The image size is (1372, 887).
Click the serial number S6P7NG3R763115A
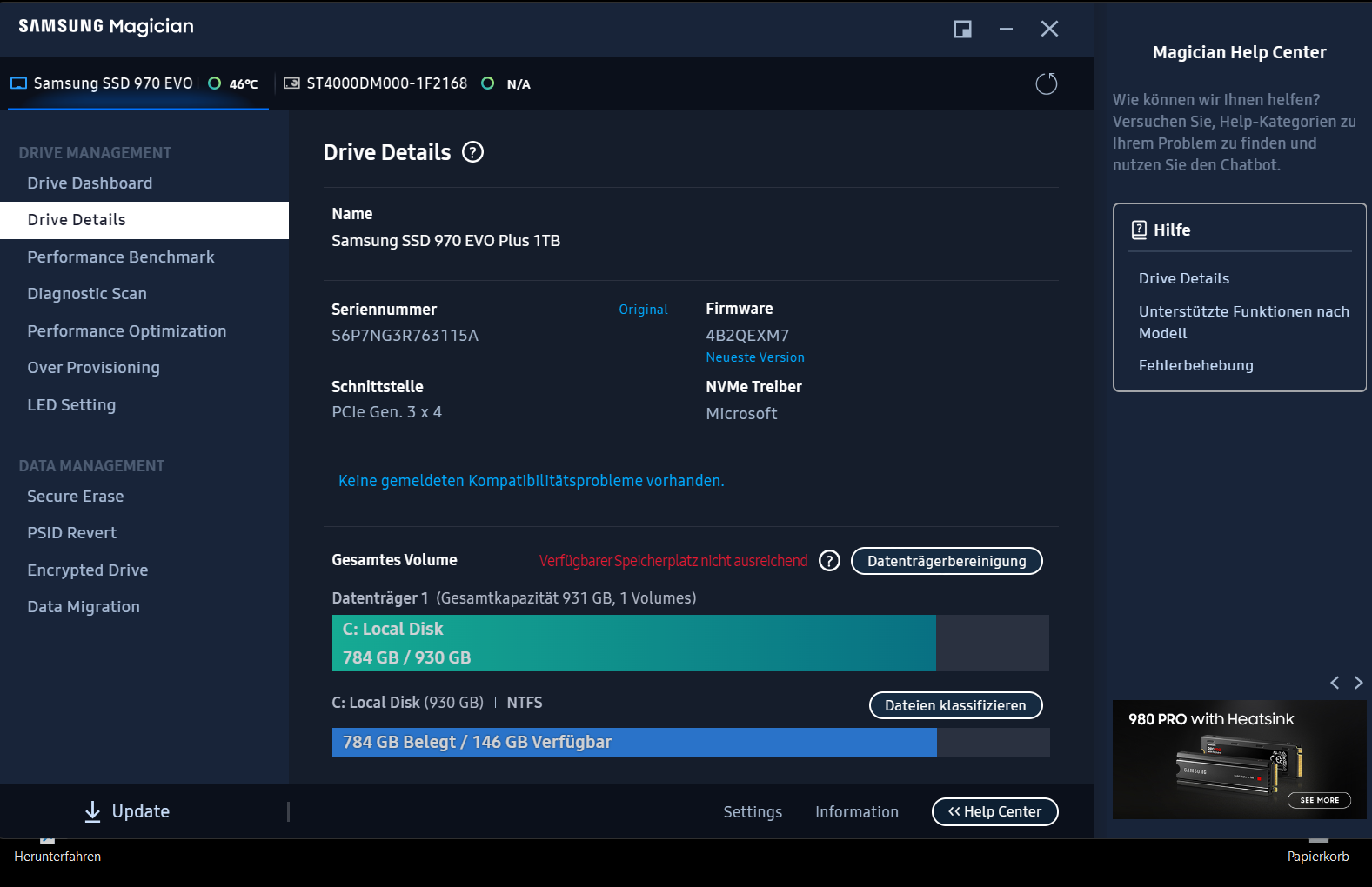point(405,336)
